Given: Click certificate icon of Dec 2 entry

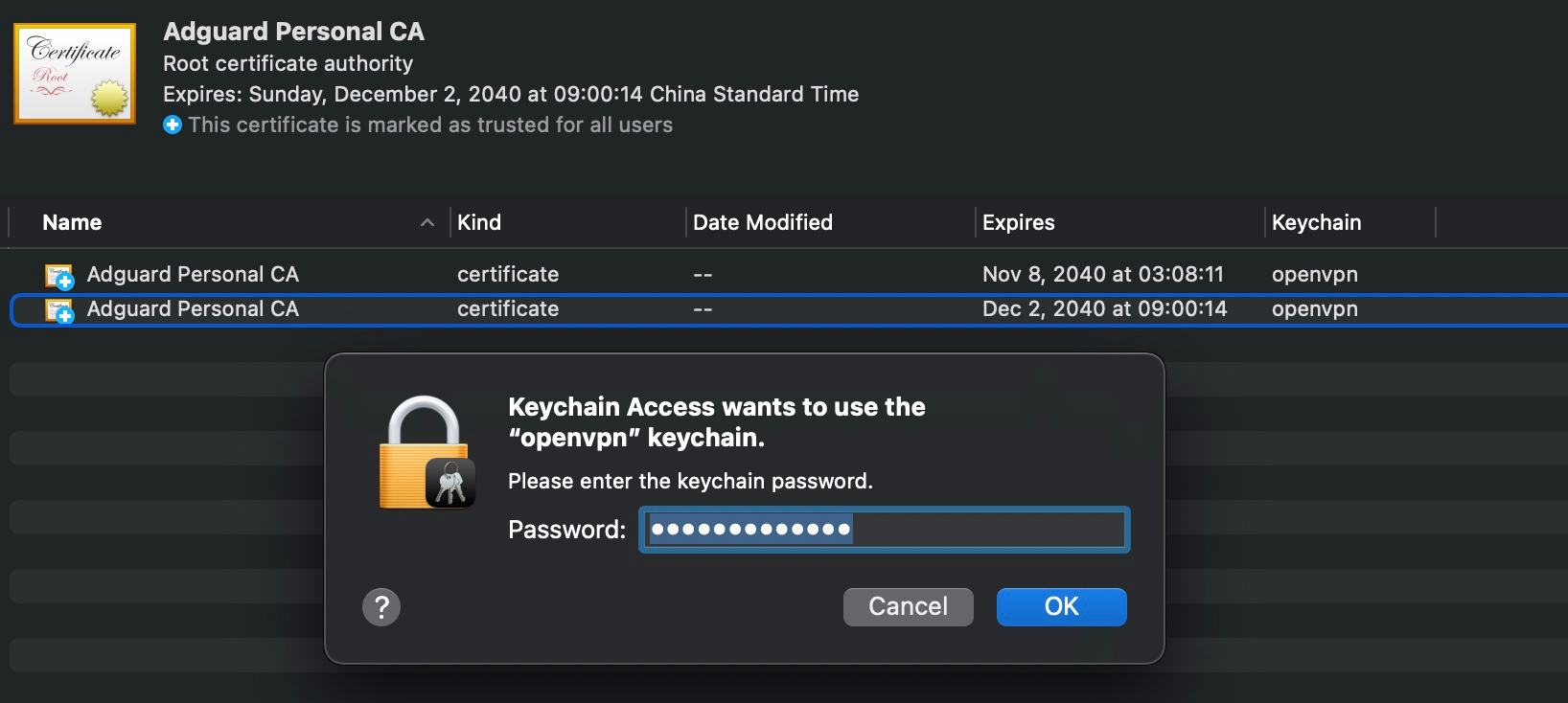Looking at the screenshot, I should [x=59, y=310].
